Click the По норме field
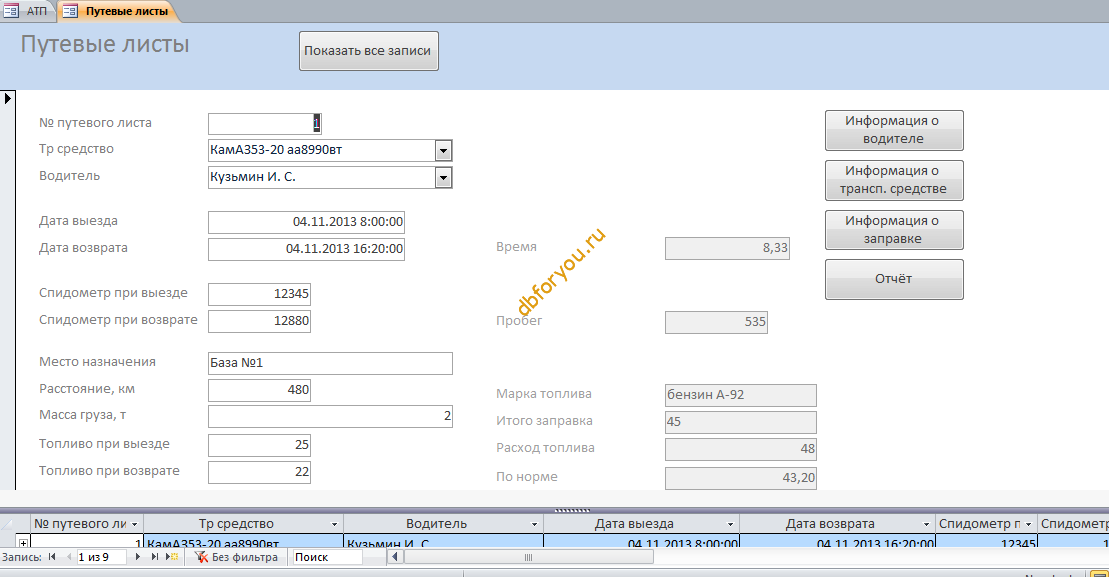1109x577 pixels. [x=741, y=478]
